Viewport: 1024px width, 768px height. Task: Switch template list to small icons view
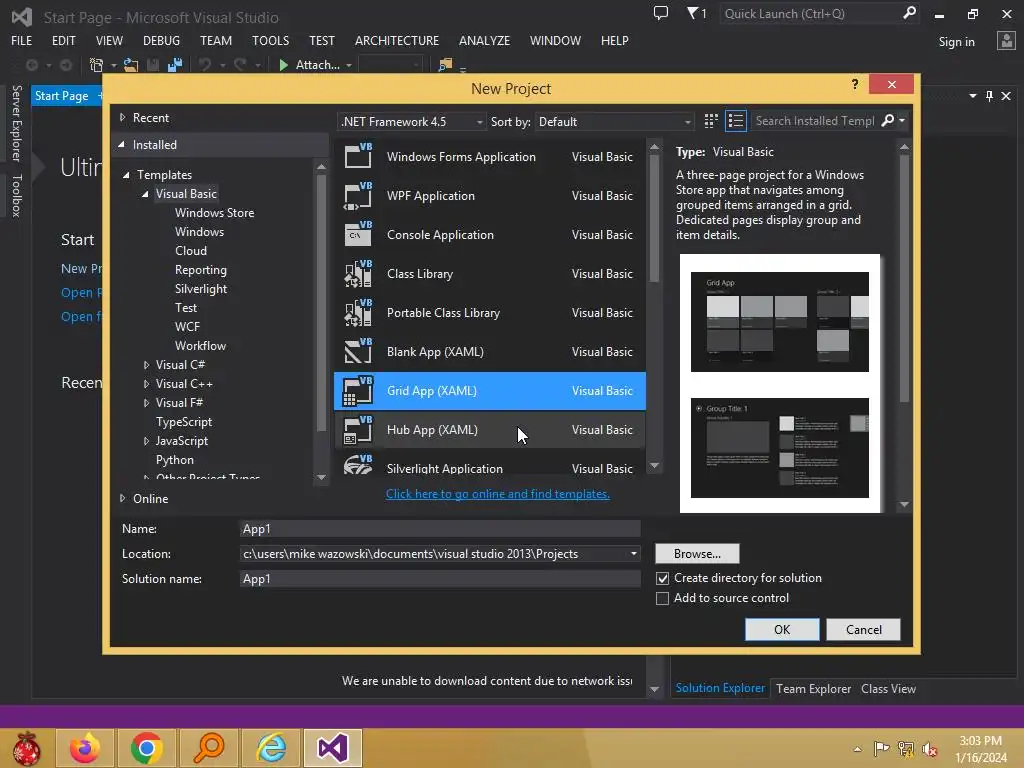coord(711,121)
